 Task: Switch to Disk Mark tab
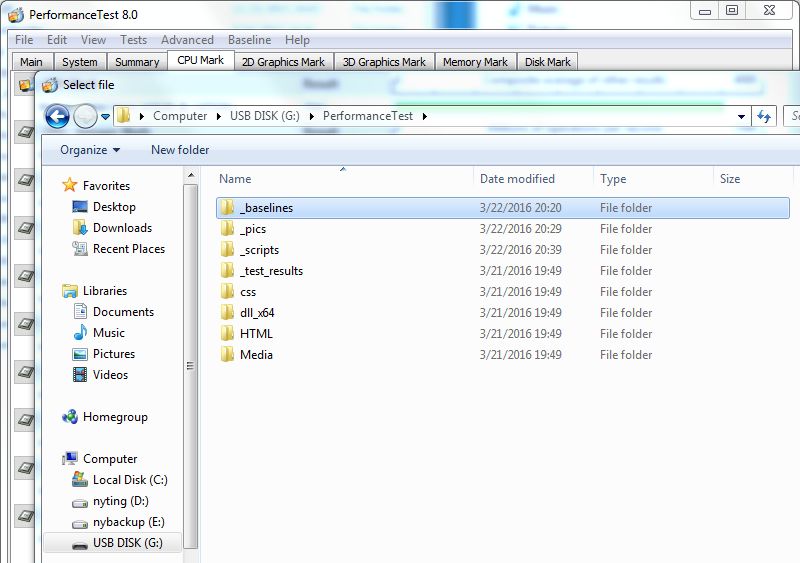(547, 62)
